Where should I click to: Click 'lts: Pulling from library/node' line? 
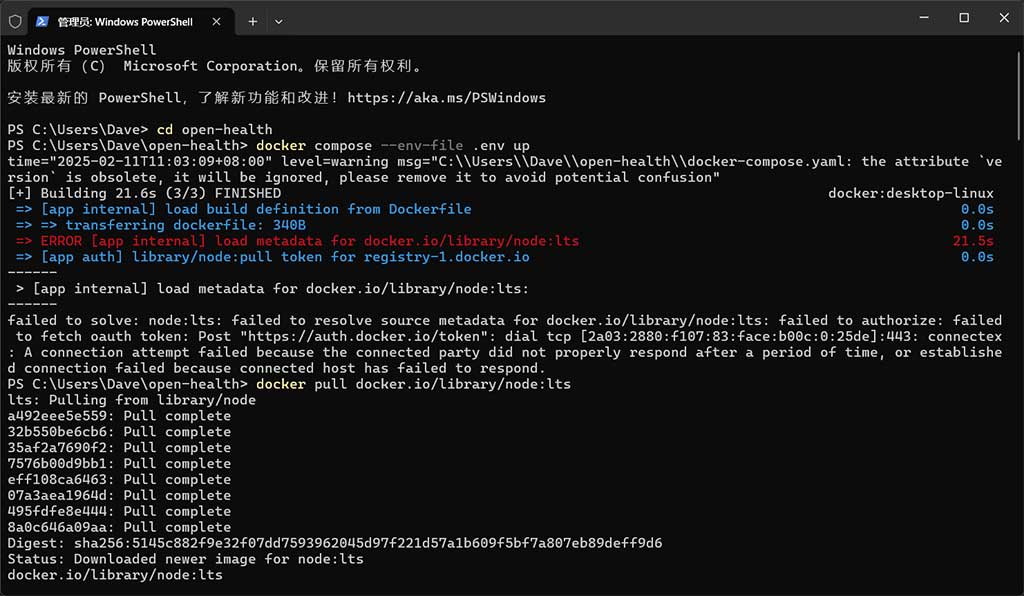[x=132, y=400]
